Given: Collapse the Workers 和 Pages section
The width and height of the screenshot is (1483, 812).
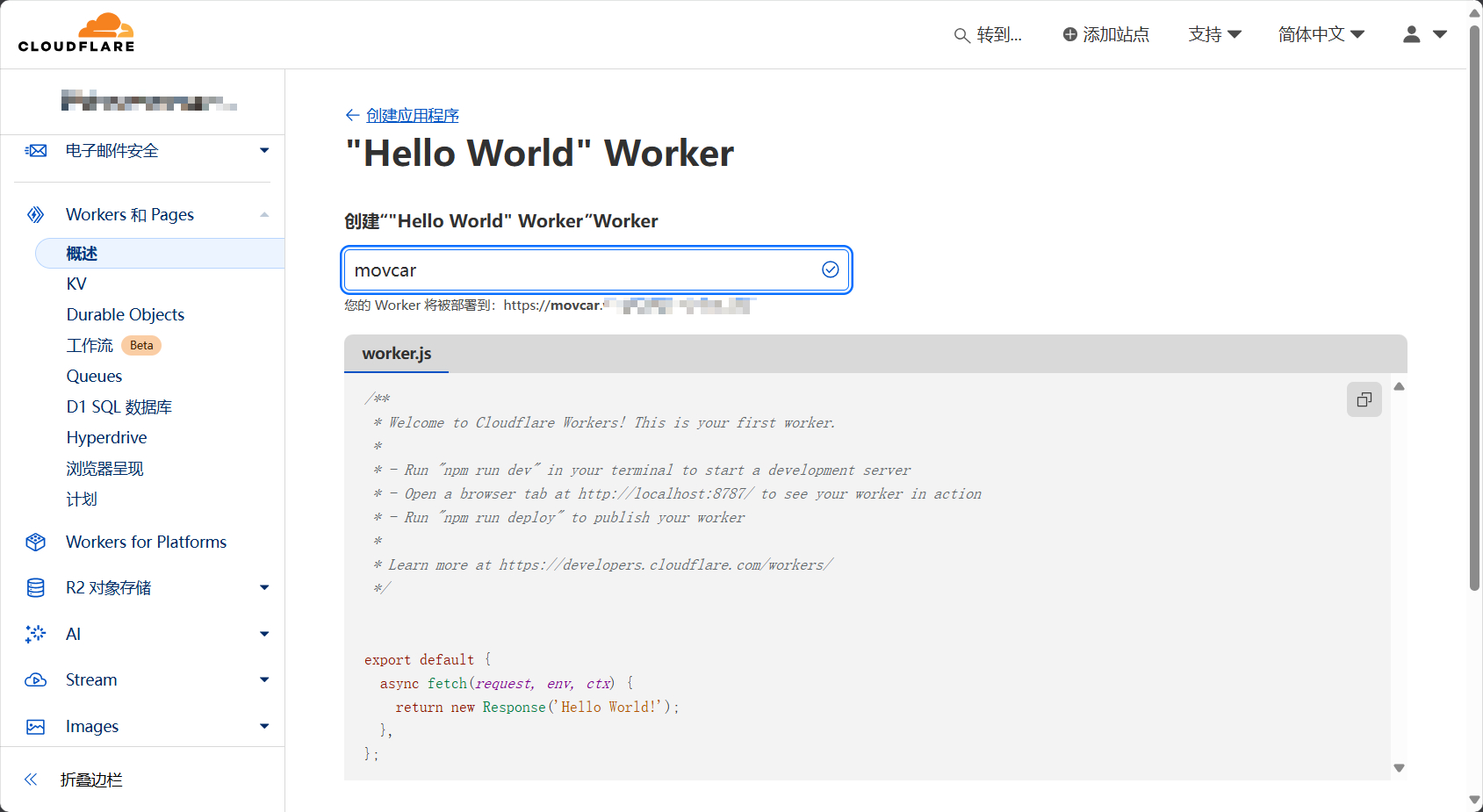Looking at the screenshot, I should (x=264, y=215).
